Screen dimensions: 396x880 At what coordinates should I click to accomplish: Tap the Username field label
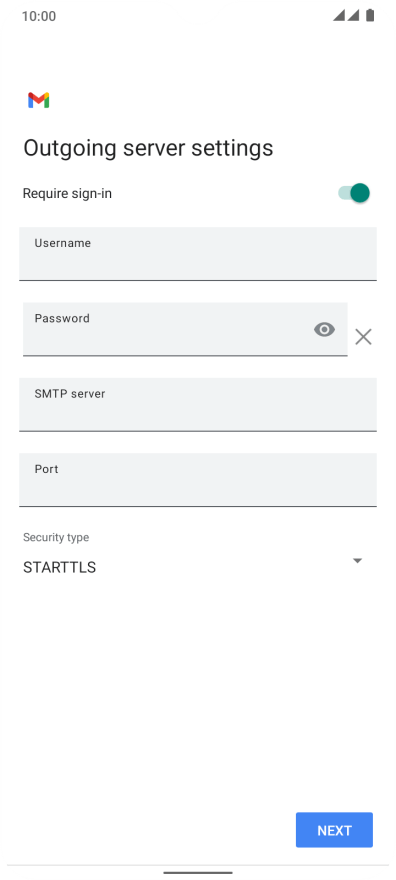coord(63,243)
